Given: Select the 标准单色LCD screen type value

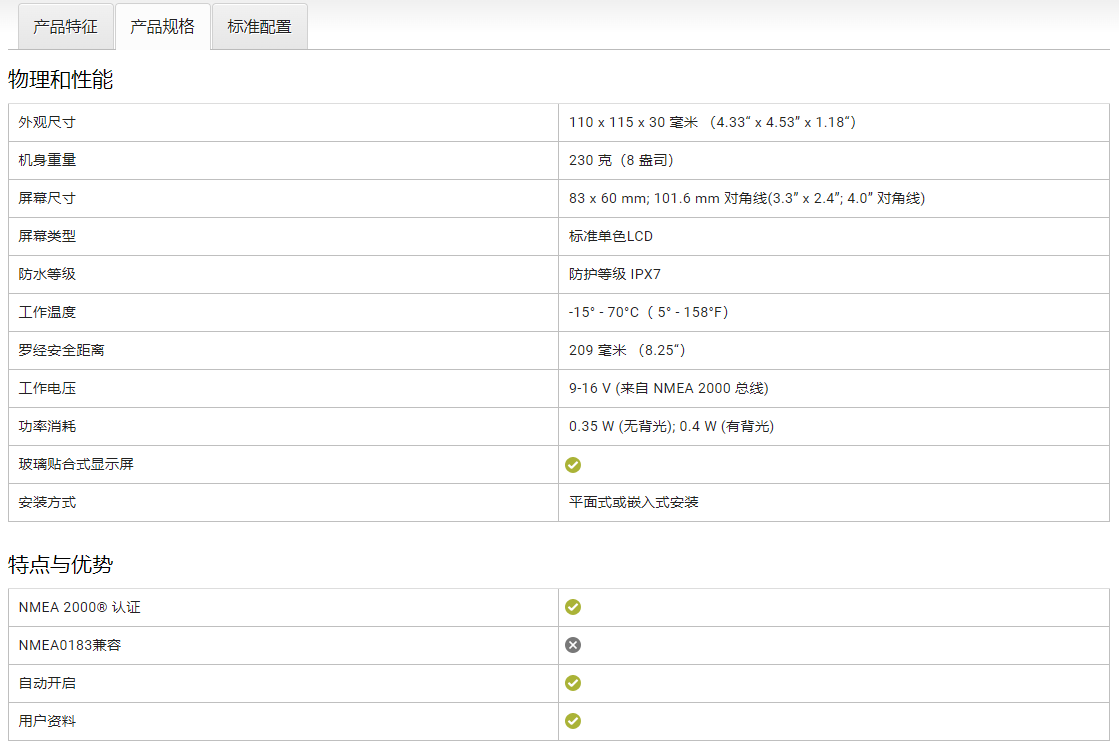Looking at the screenshot, I should click(611, 236).
